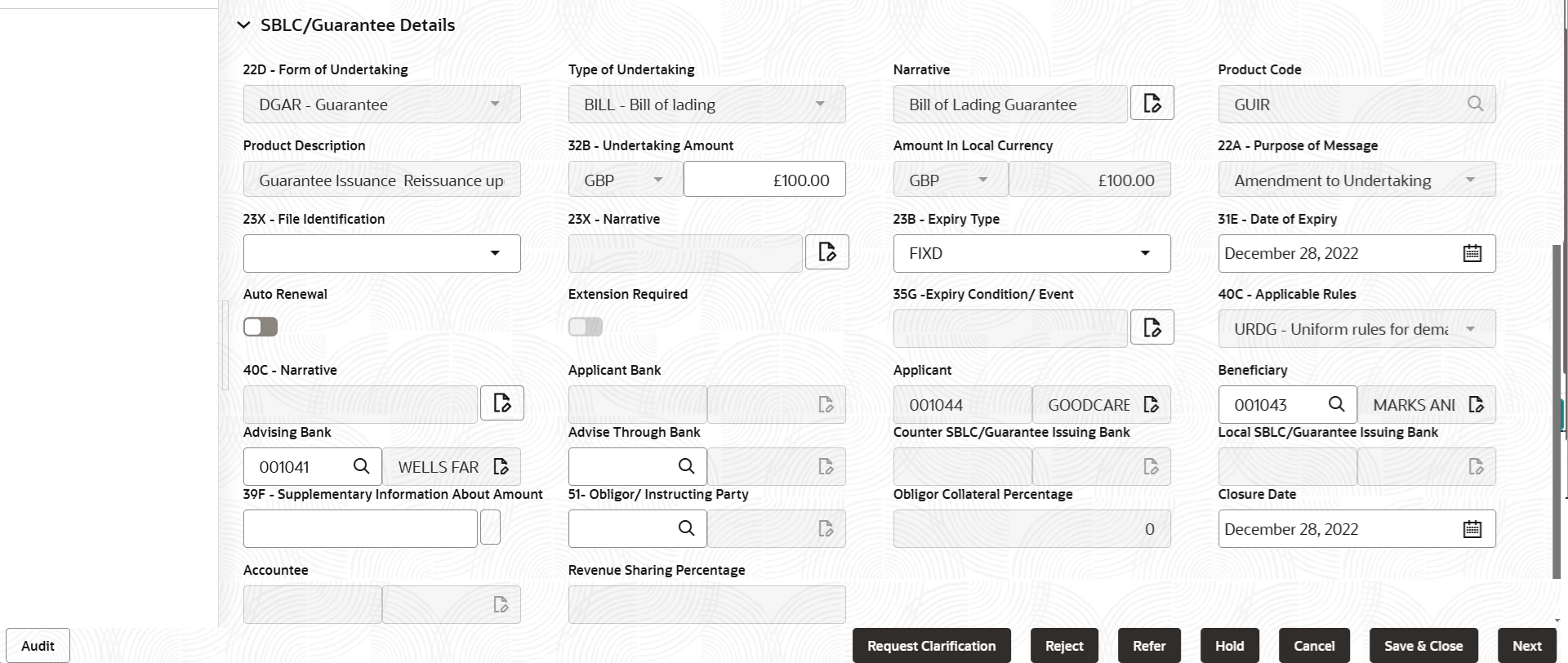Viewport: 1568px width, 663px height.
Task: Open the calendar icon for Date of Expiry
Action: coord(1472,253)
